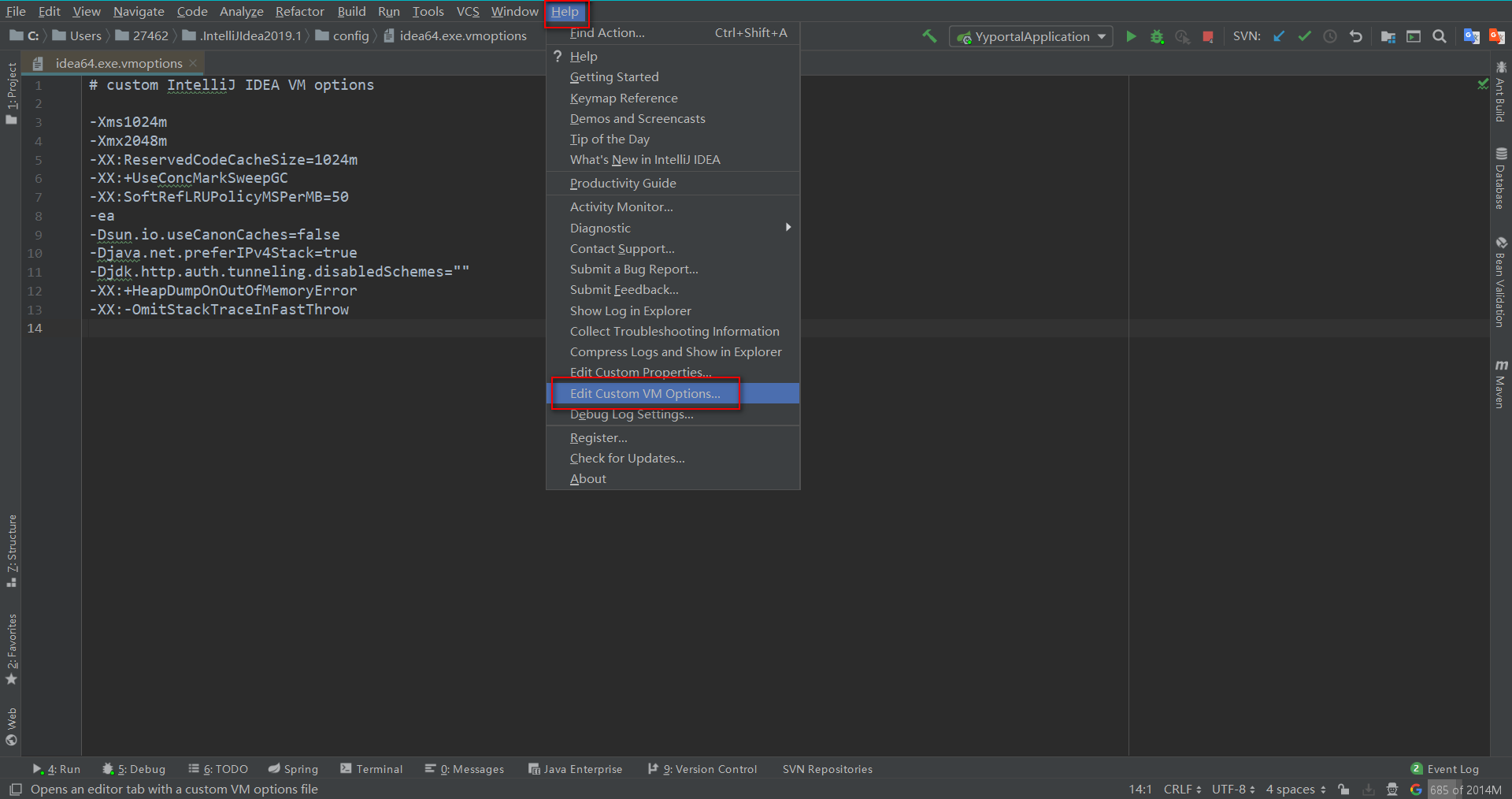Run YyportalApplication with green play icon
This screenshot has height=799, width=1512.
1131,36
